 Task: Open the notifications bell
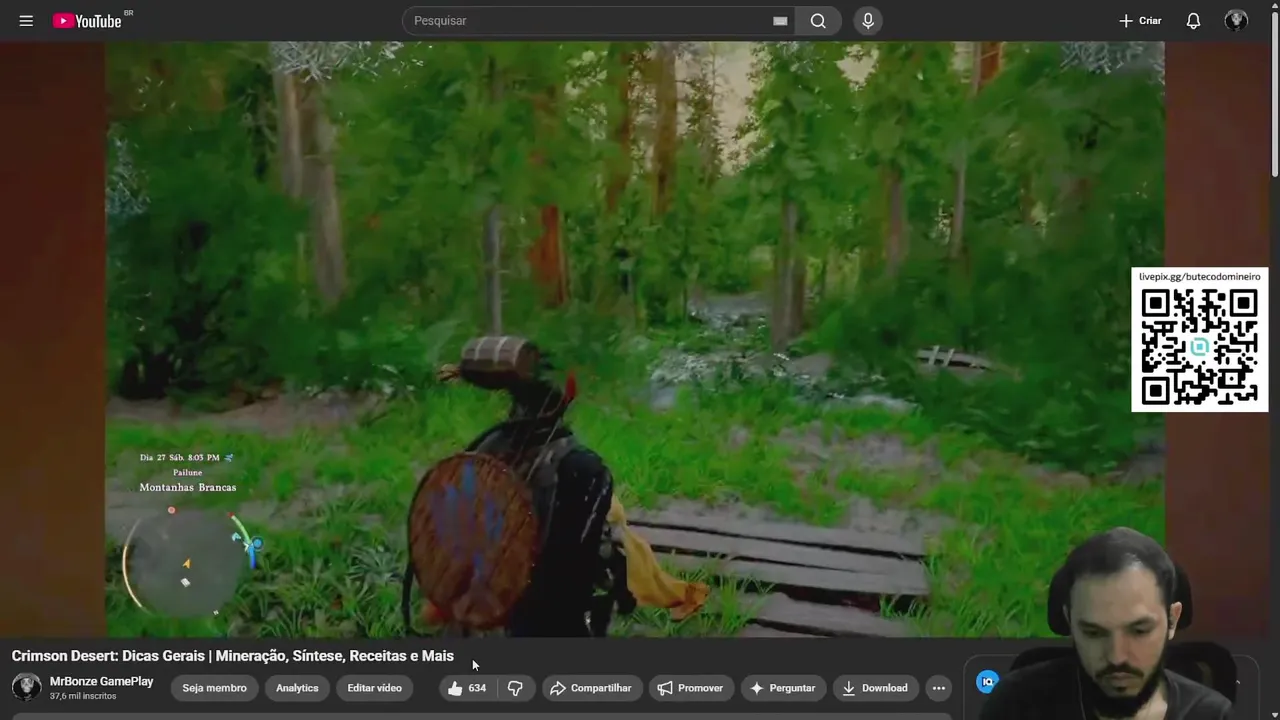tap(1193, 21)
